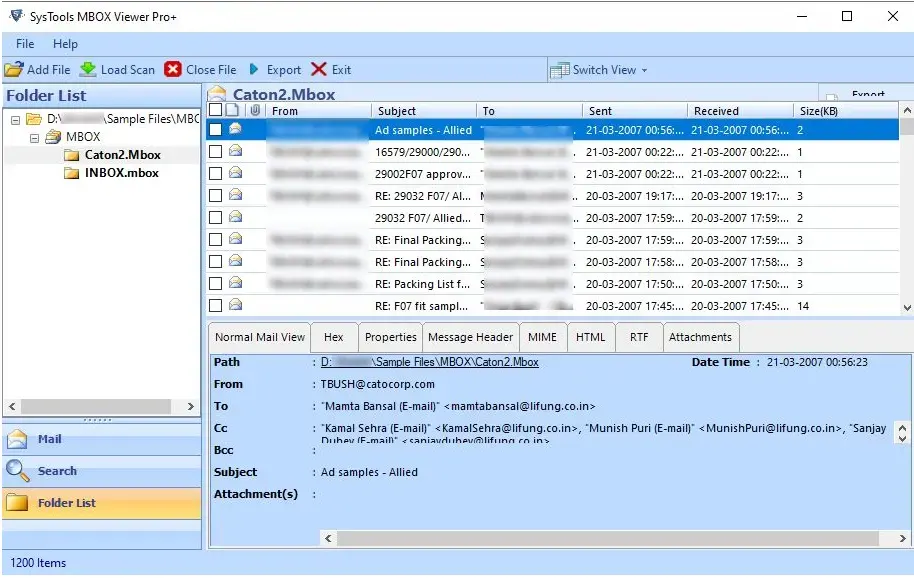Image resolution: width=914 pixels, height=578 pixels.
Task: Check the box for RE: F07 fit sampl email
Action: (x=215, y=306)
